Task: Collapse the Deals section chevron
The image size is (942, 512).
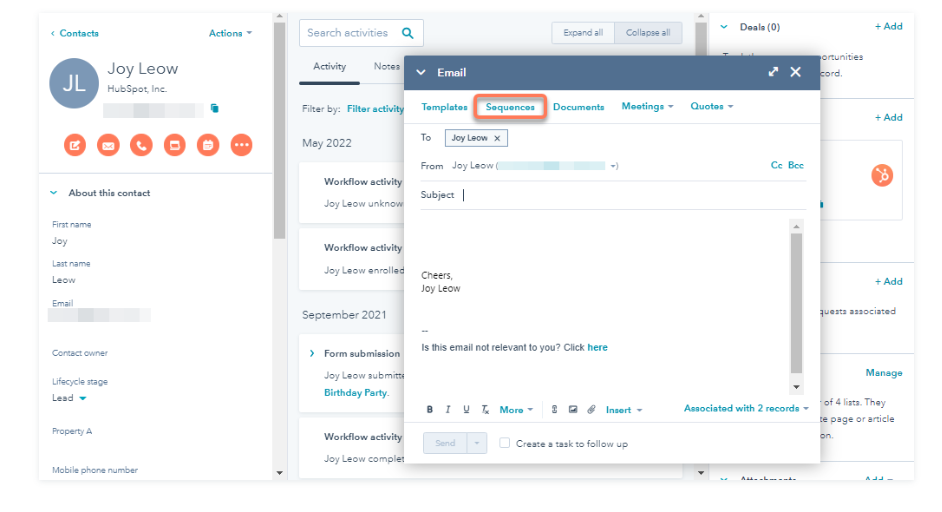Action: [724, 27]
